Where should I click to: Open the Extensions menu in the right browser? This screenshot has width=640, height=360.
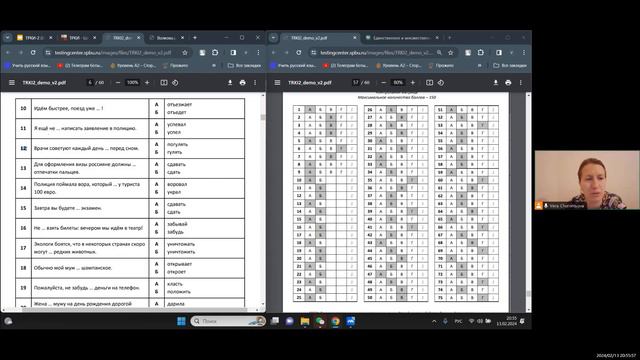[x=481, y=53]
